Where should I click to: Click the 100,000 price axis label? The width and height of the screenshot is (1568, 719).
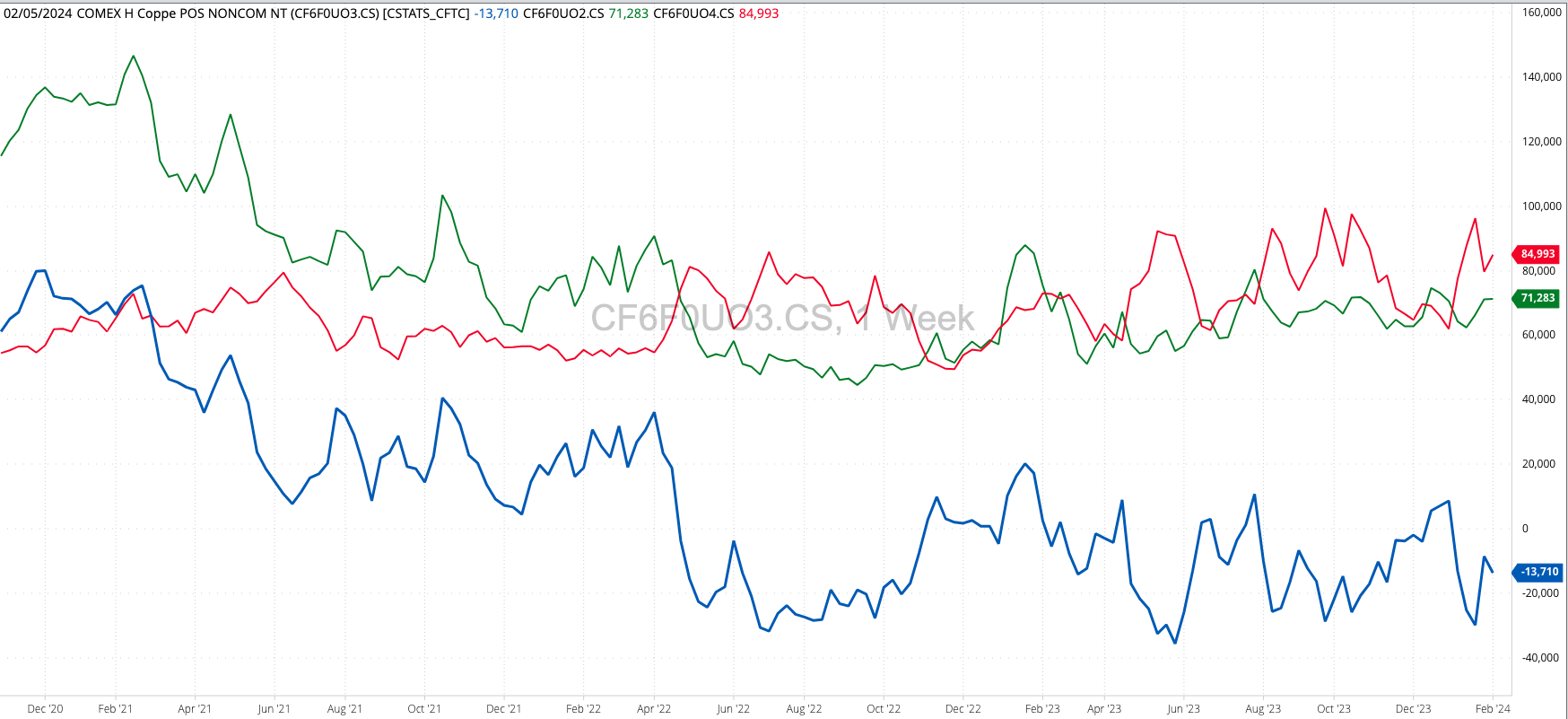[1541, 206]
